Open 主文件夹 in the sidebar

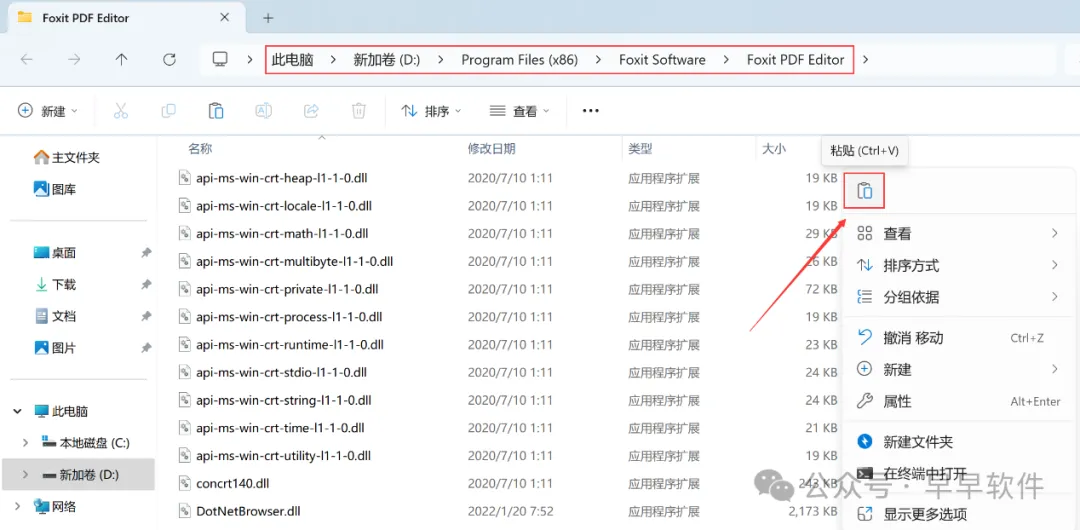point(67,158)
